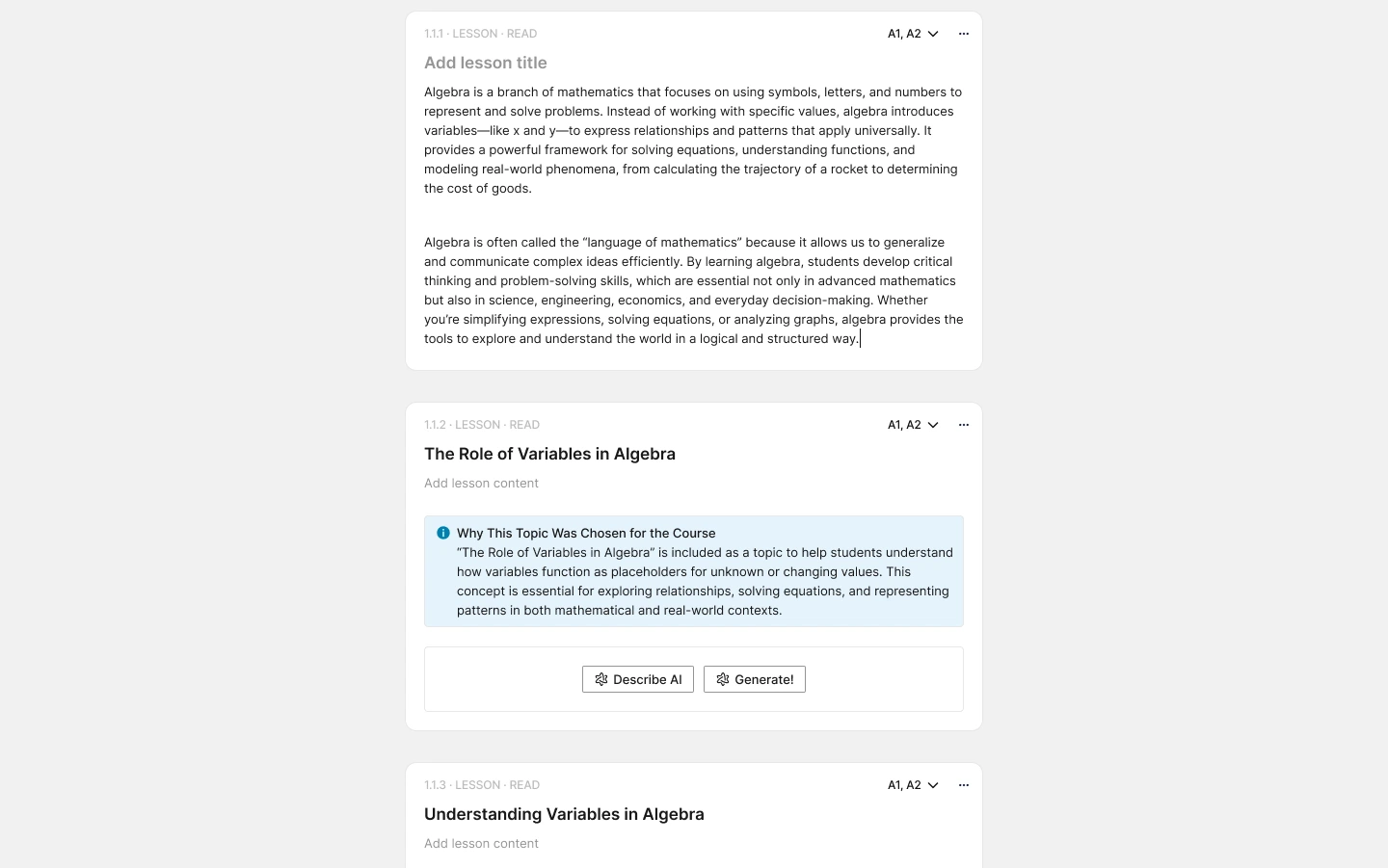Viewport: 1388px width, 868px height.
Task: Click the 'Add lesson title' field
Action: (x=486, y=63)
